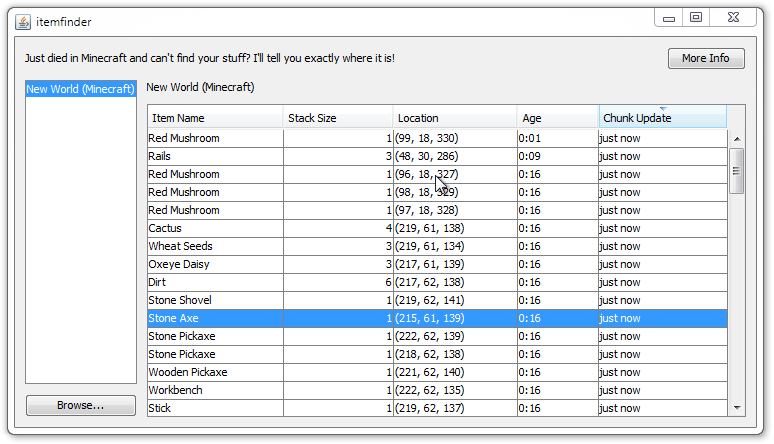
Task: Click location cell (217, 62, 138)
Action: (x=455, y=282)
